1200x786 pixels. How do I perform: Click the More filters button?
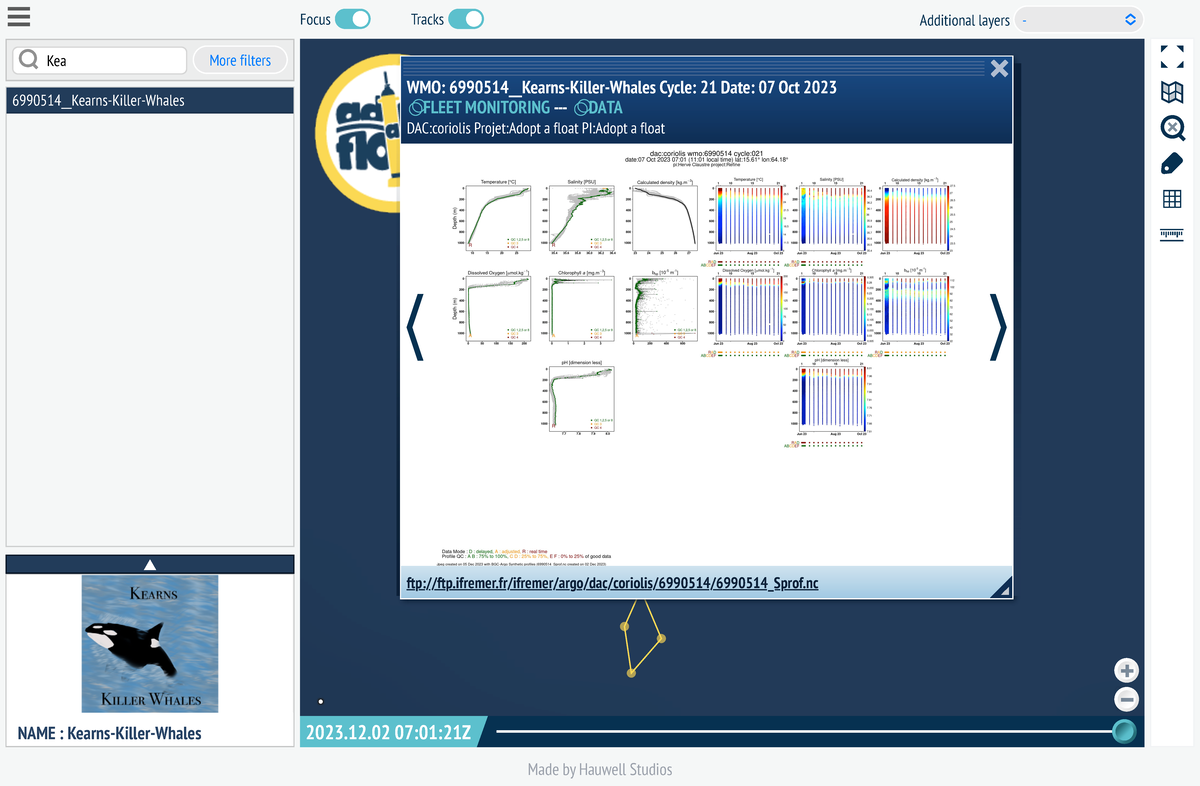(x=239, y=60)
